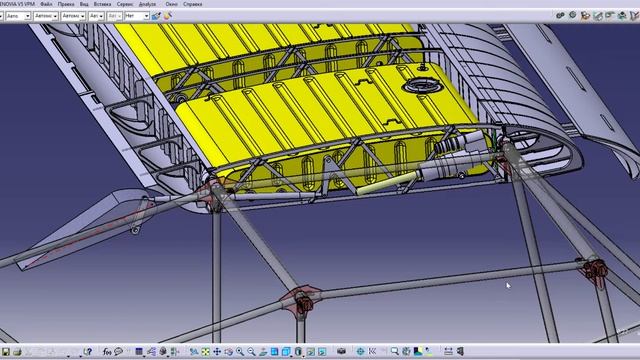640x360 pixels.
Task: Click the gear analysis icon
Action: (406, 351)
